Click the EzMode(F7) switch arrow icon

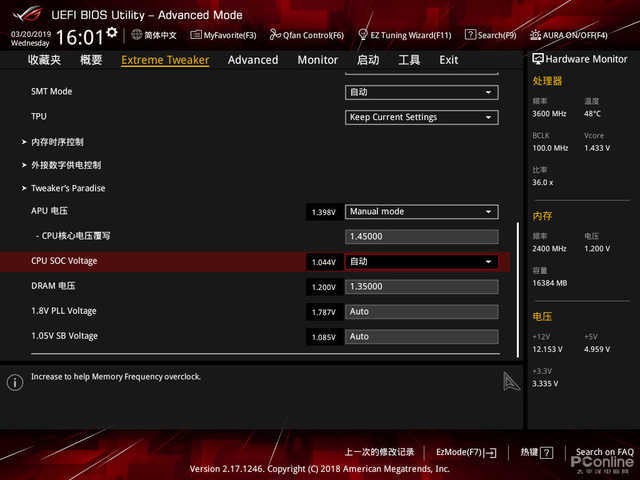click(x=490, y=453)
